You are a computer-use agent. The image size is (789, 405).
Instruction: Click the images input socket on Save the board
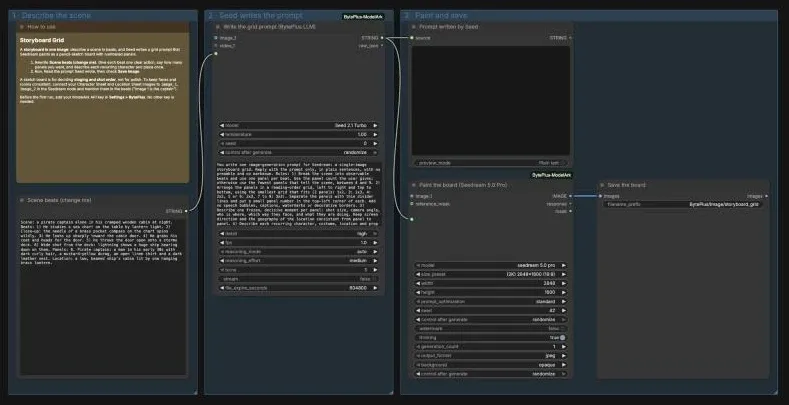pos(600,196)
